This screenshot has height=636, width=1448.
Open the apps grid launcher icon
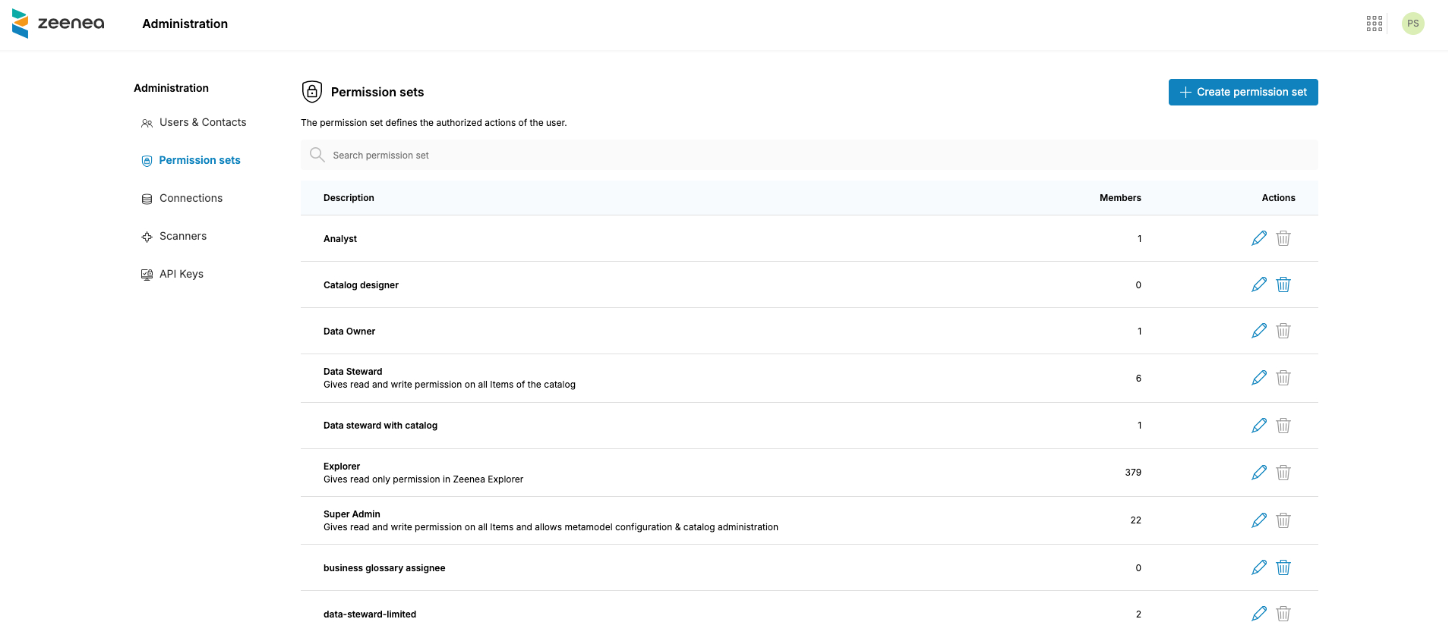click(x=1374, y=24)
